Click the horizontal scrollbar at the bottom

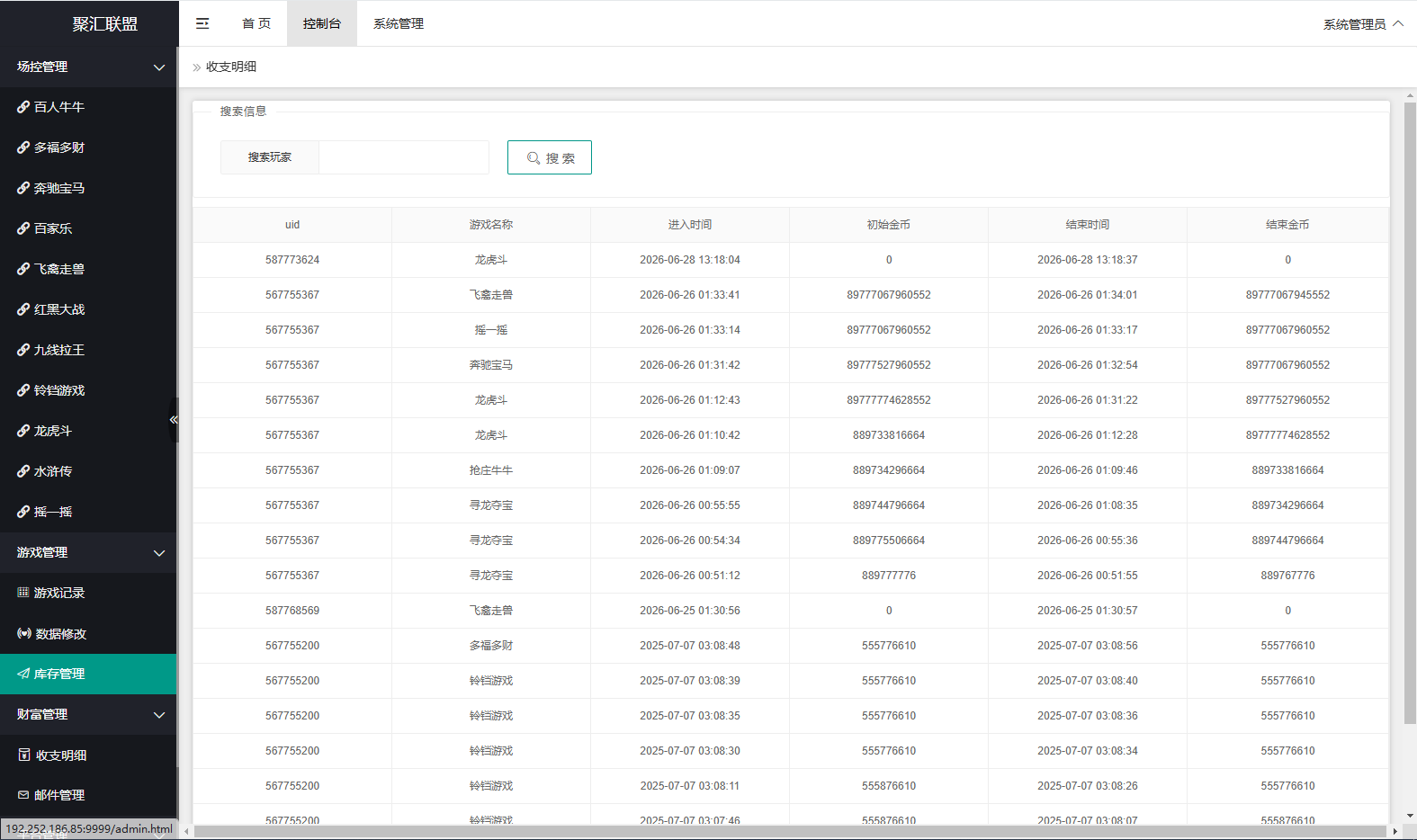click(x=790, y=832)
